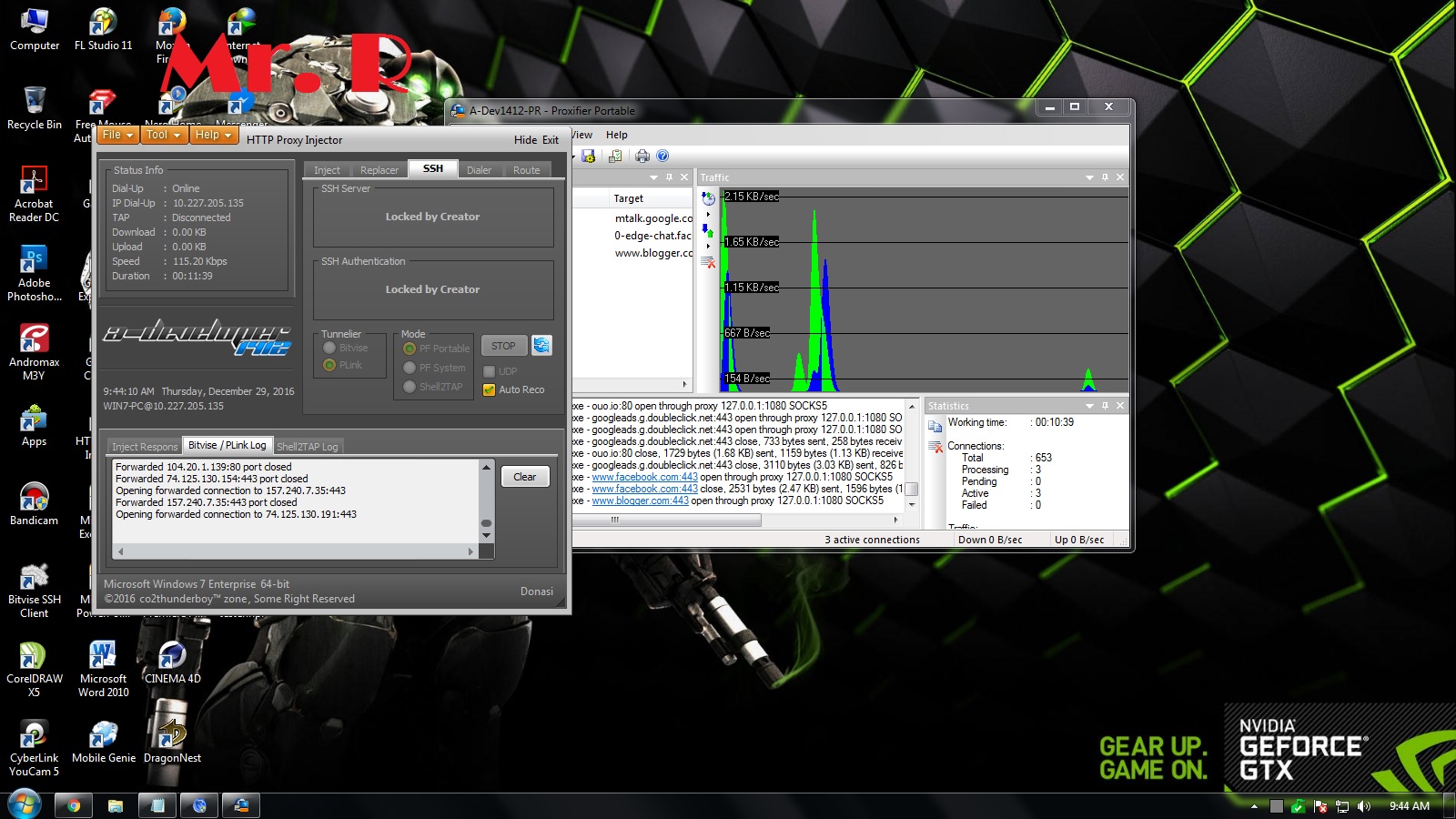Launch the Mobile Genie desktop shortcut

103,742
